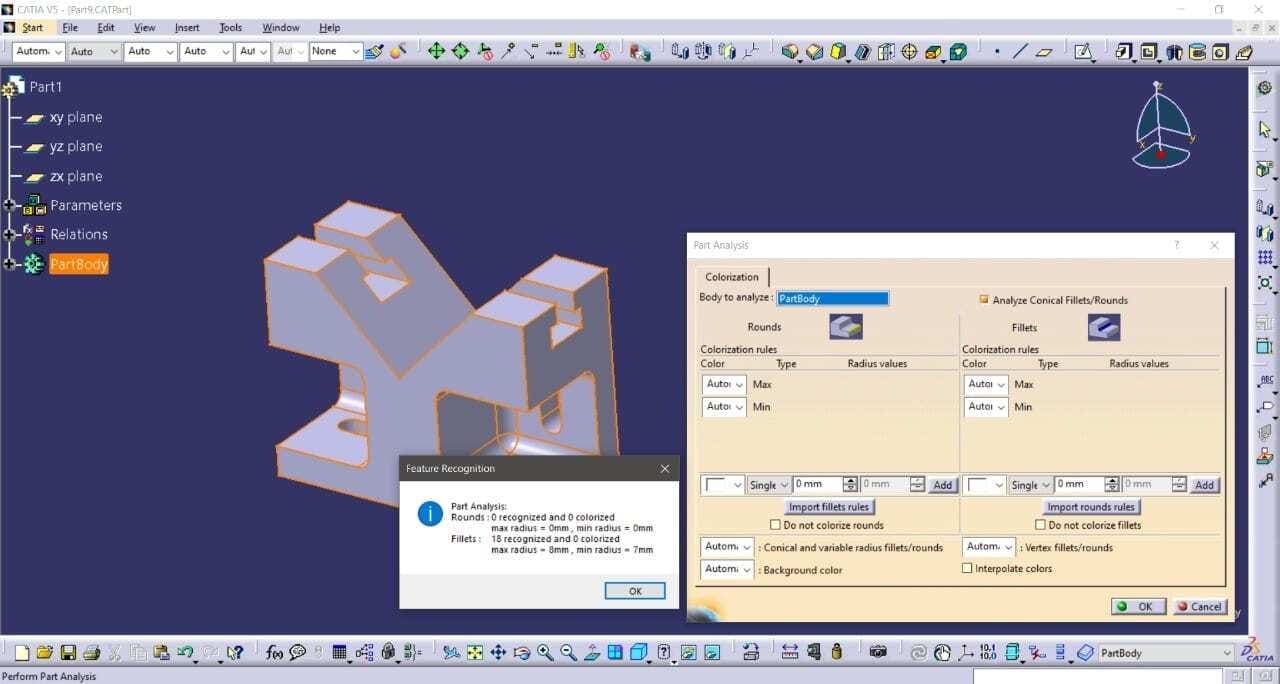Select zx plane in the tree
The width and height of the screenshot is (1280, 684).
[76, 176]
